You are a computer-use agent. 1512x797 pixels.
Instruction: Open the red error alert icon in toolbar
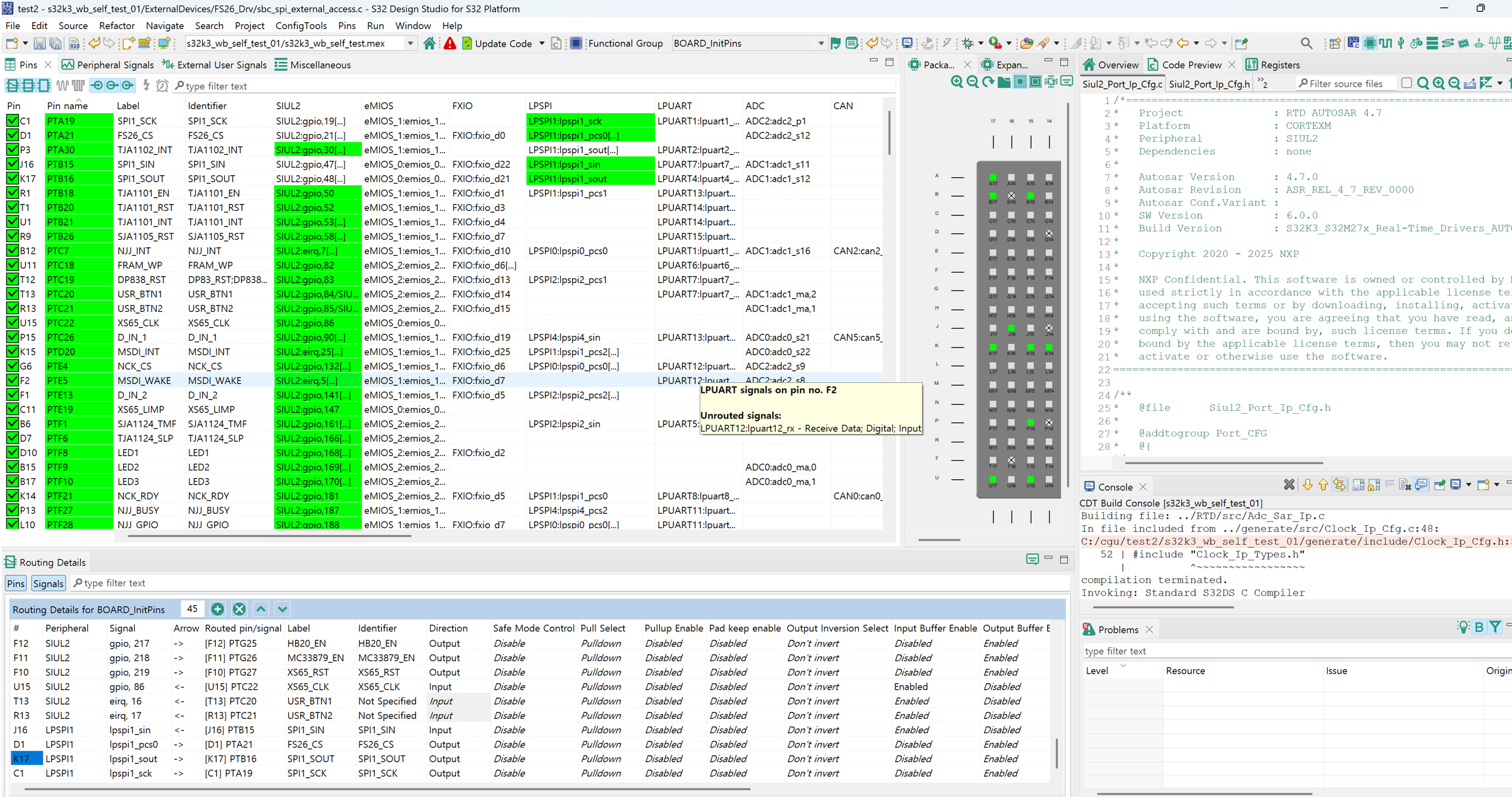(x=449, y=43)
